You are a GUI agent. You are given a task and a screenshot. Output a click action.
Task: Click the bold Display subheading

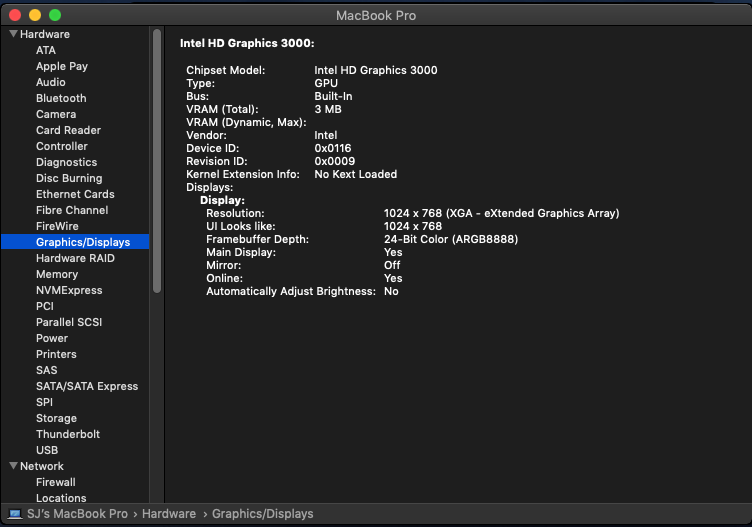(x=222, y=200)
